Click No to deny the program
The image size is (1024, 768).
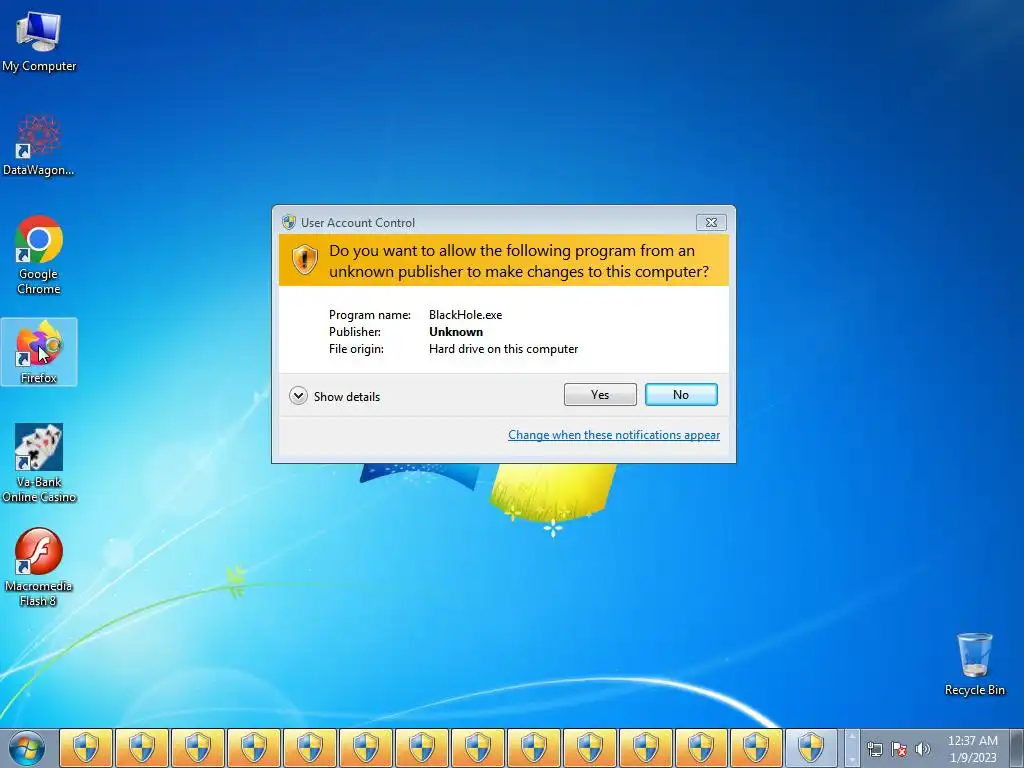tap(681, 394)
